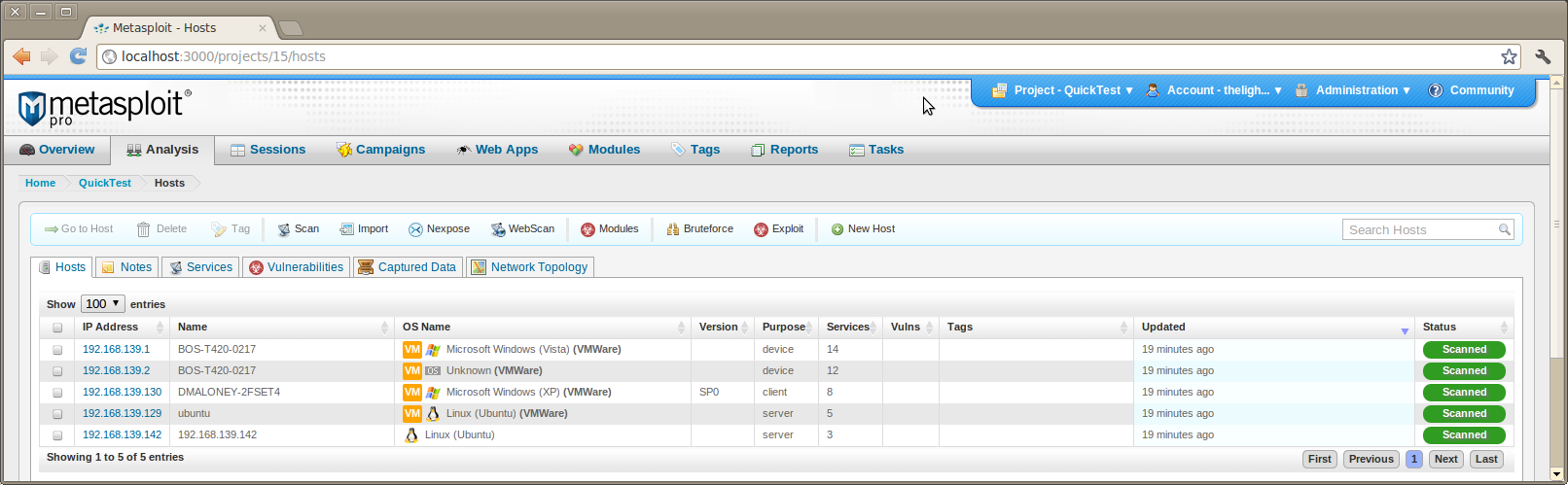Open the Sessions navigation tab

[x=267, y=150]
